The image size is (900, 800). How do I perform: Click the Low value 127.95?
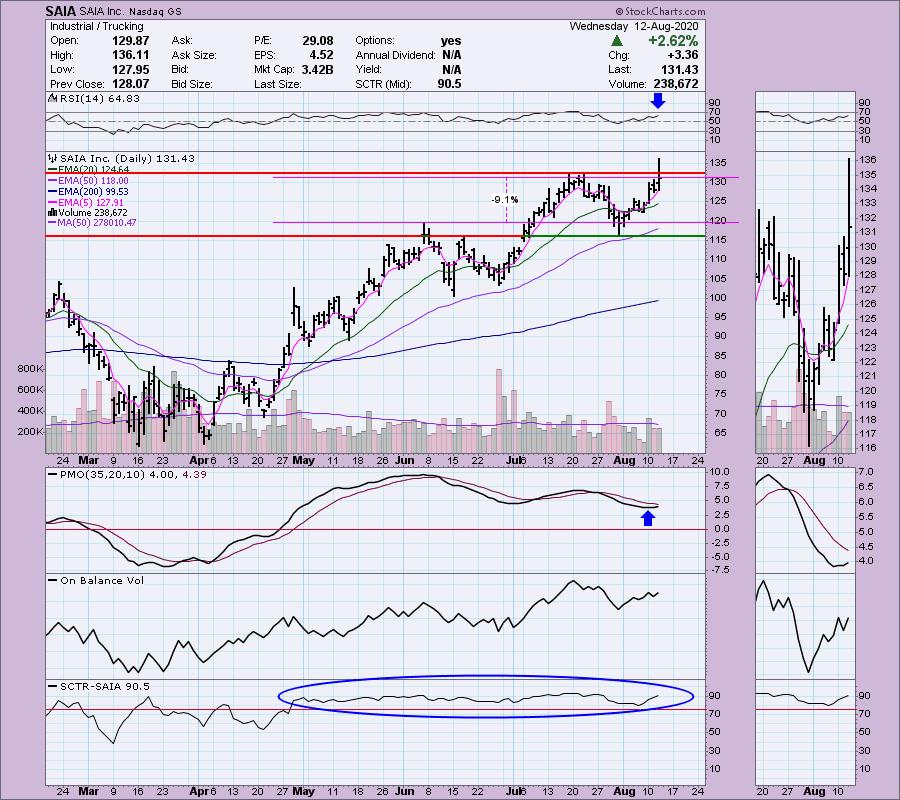131,69
